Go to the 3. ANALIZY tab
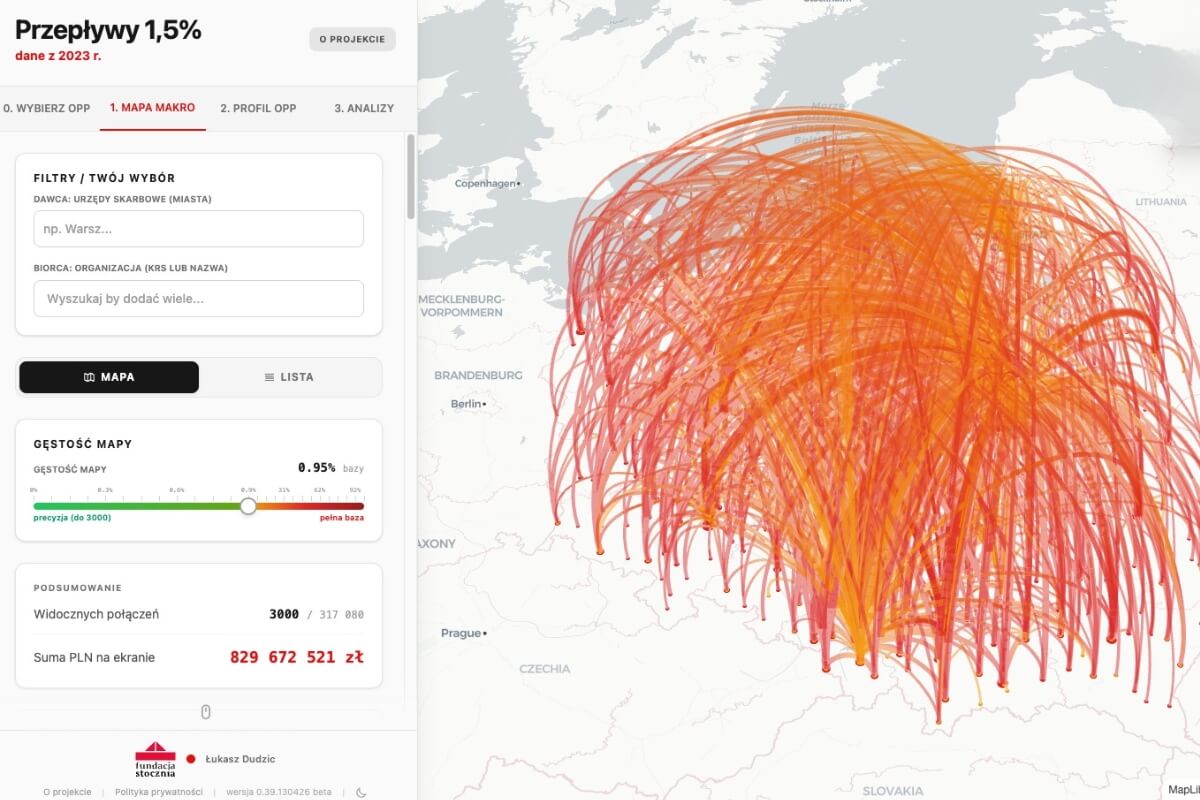Image resolution: width=1200 pixels, height=800 pixels. tap(364, 108)
